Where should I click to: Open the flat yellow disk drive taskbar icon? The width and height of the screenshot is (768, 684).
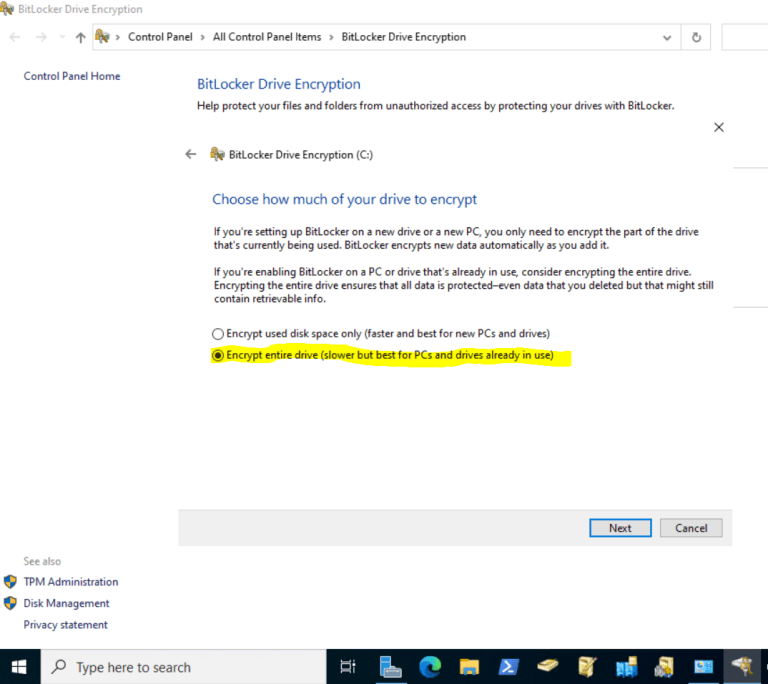coord(547,666)
